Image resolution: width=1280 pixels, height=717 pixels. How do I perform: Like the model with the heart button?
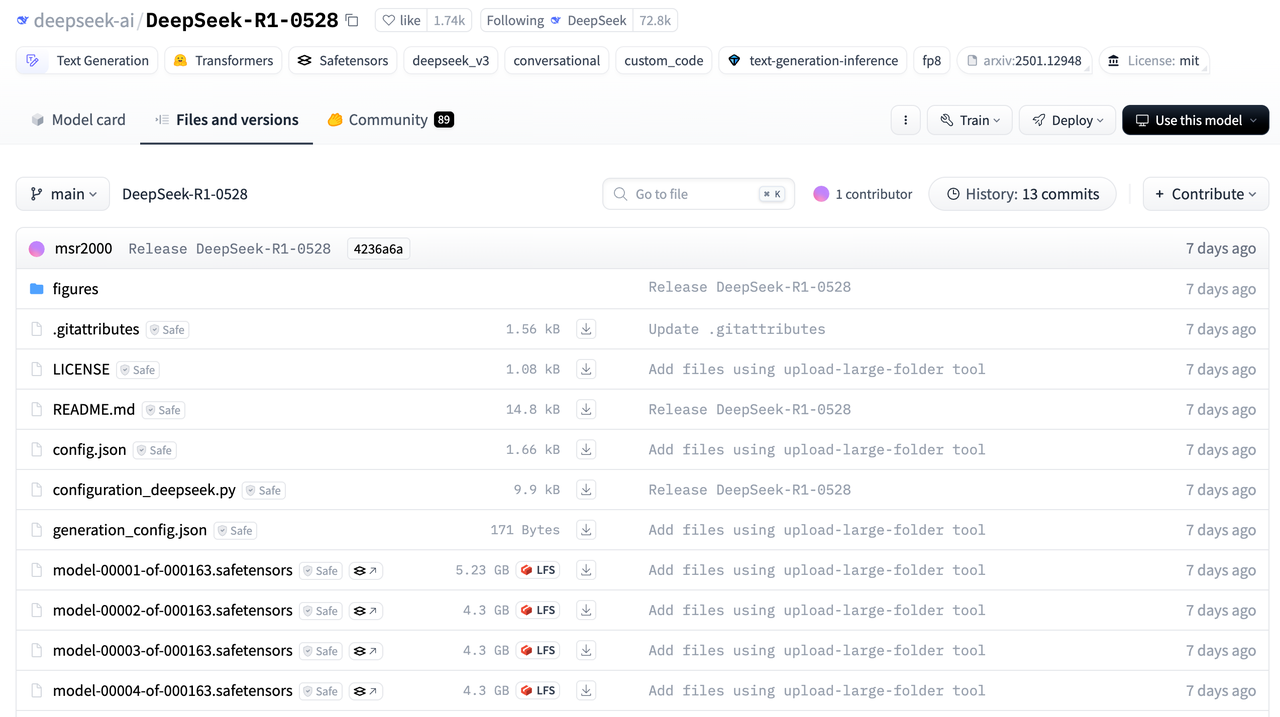pyautogui.click(x=401, y=20)
